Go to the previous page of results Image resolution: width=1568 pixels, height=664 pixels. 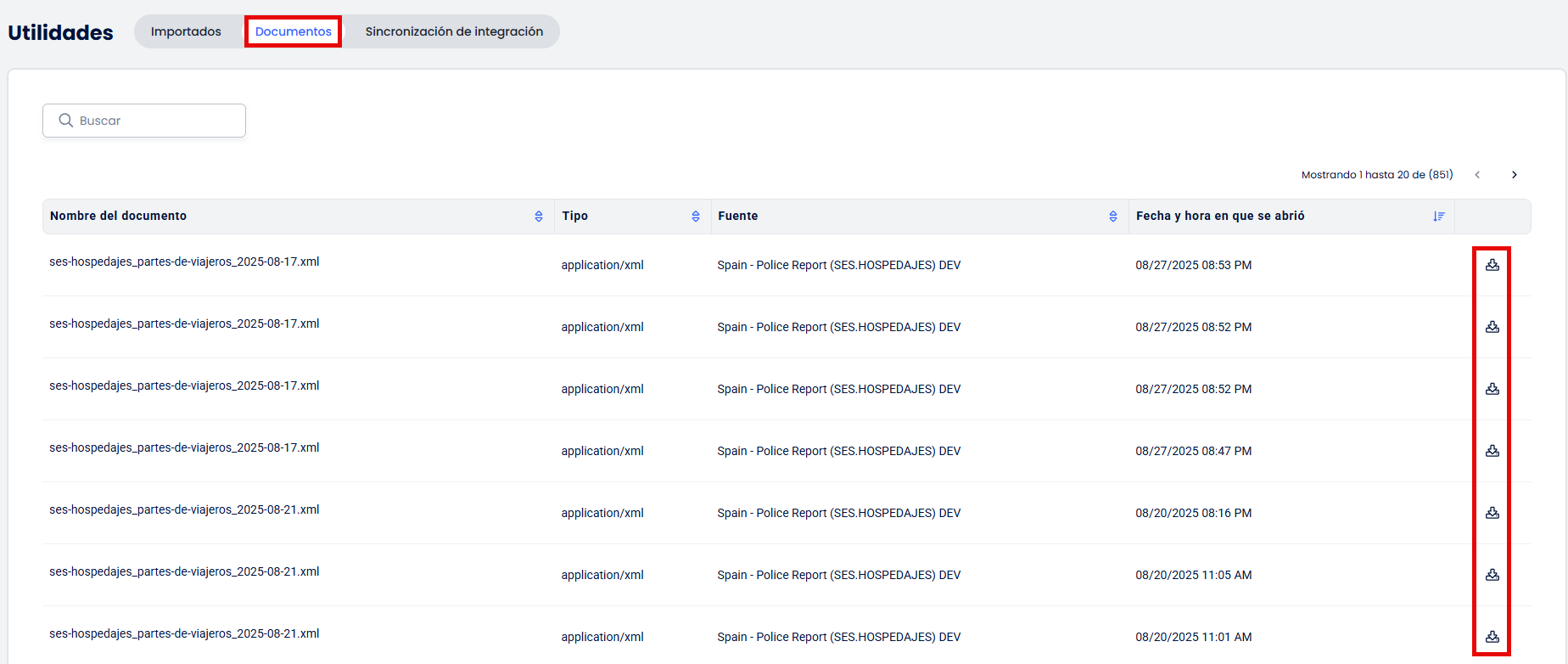tap(1477, 175)
